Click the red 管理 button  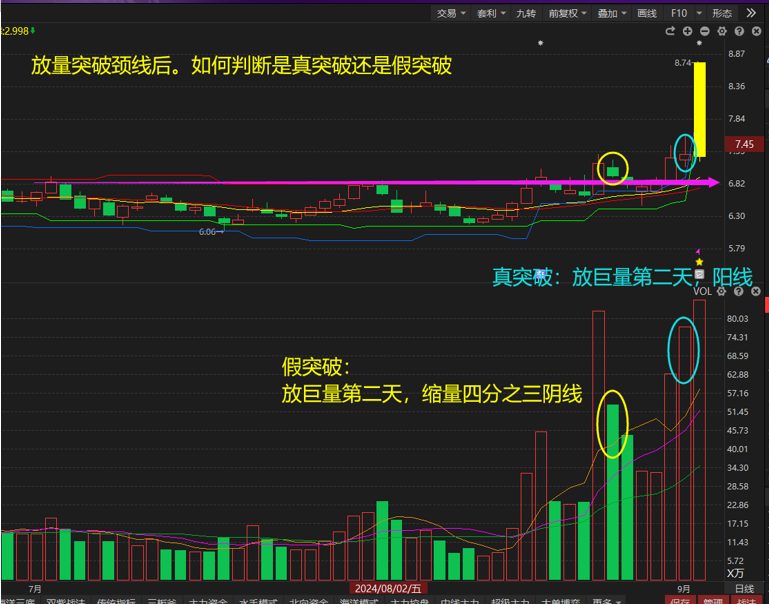(713, 601)
